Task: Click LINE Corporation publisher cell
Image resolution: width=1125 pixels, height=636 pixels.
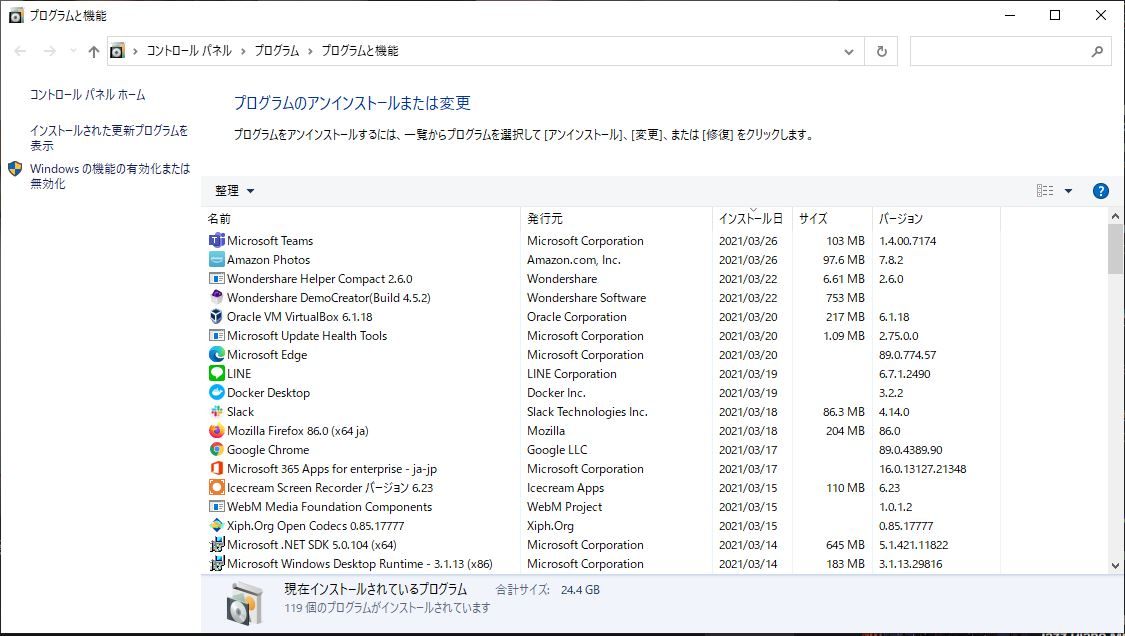Action: pyautogui.click(x=572, y=373)
